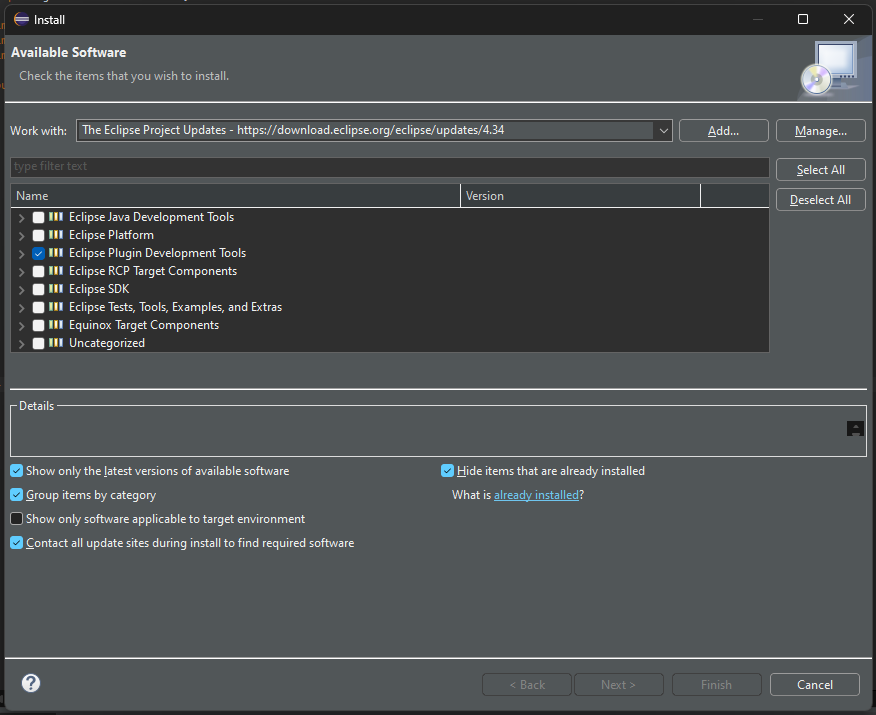Check Eclipse RCP Target Components checkbox
876x715 pixels.
[x=39, y=271]
